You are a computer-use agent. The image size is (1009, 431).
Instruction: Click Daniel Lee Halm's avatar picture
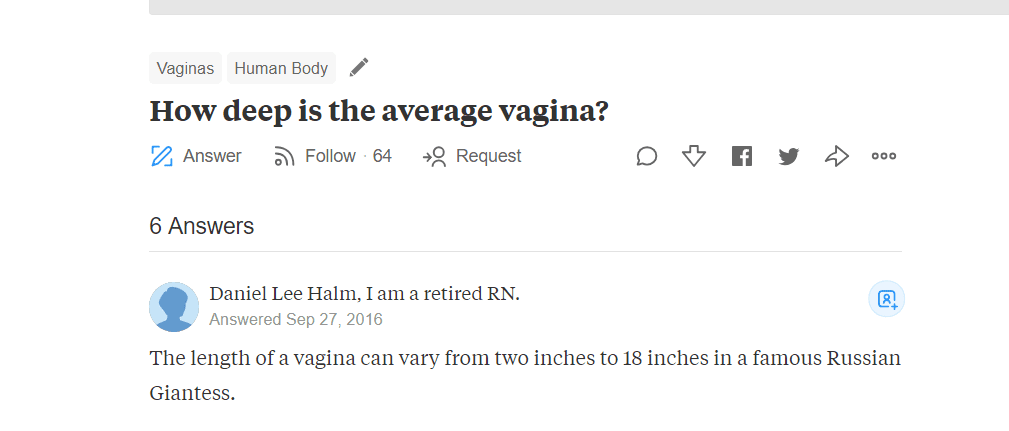[174, 307]
